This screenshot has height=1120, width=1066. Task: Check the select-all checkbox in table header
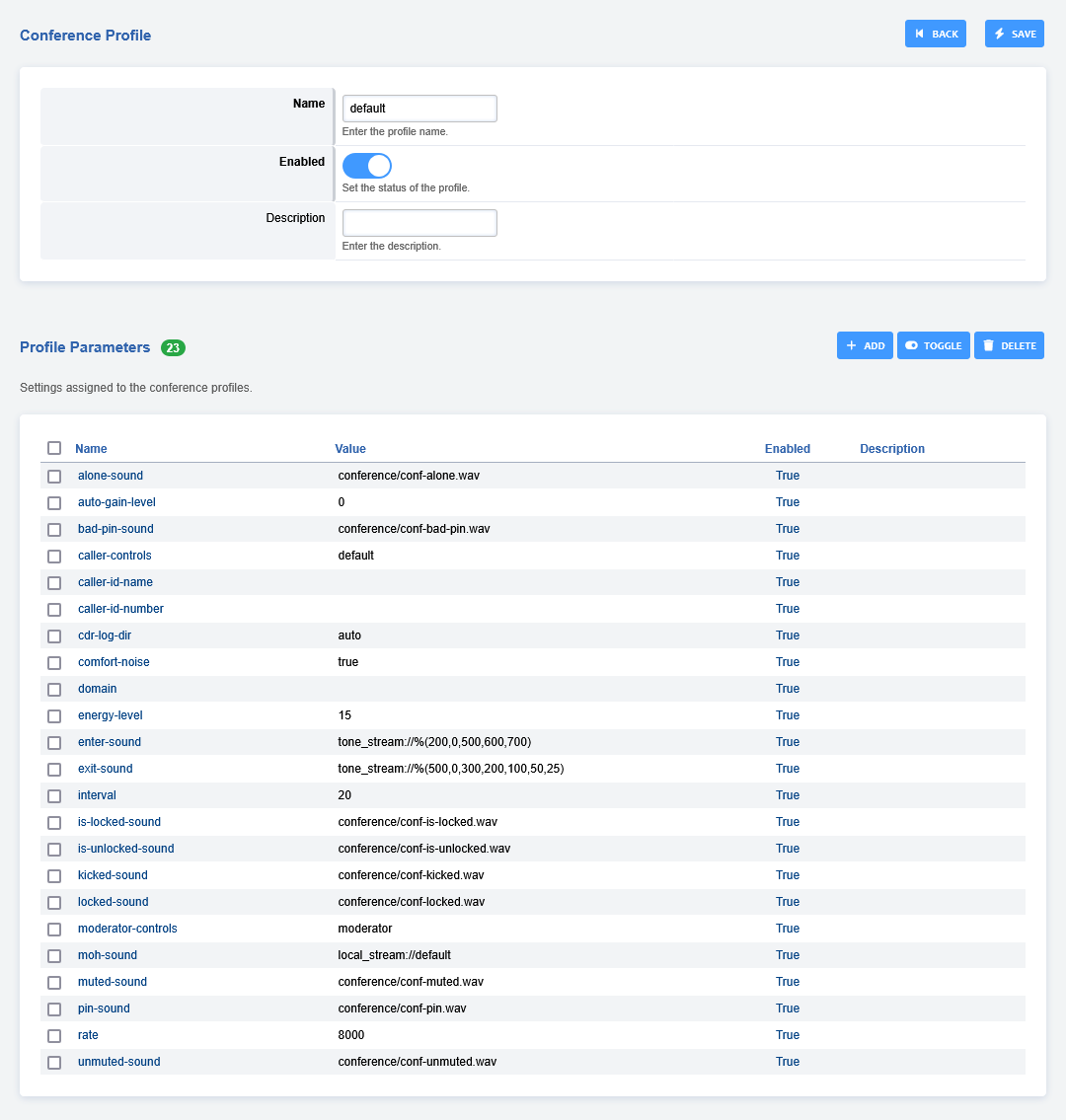point(54,448)
